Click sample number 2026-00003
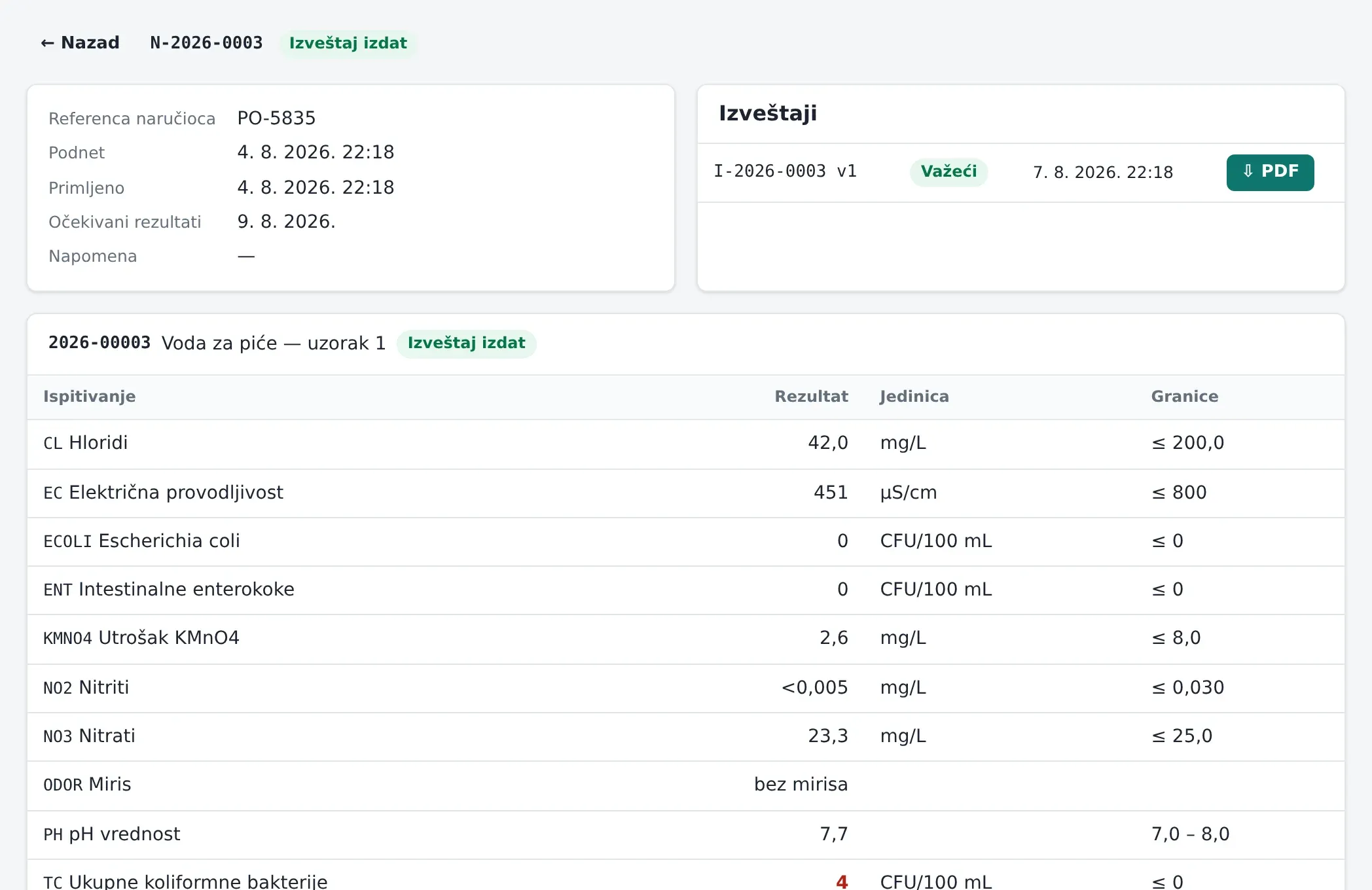 tap(99, 343)
